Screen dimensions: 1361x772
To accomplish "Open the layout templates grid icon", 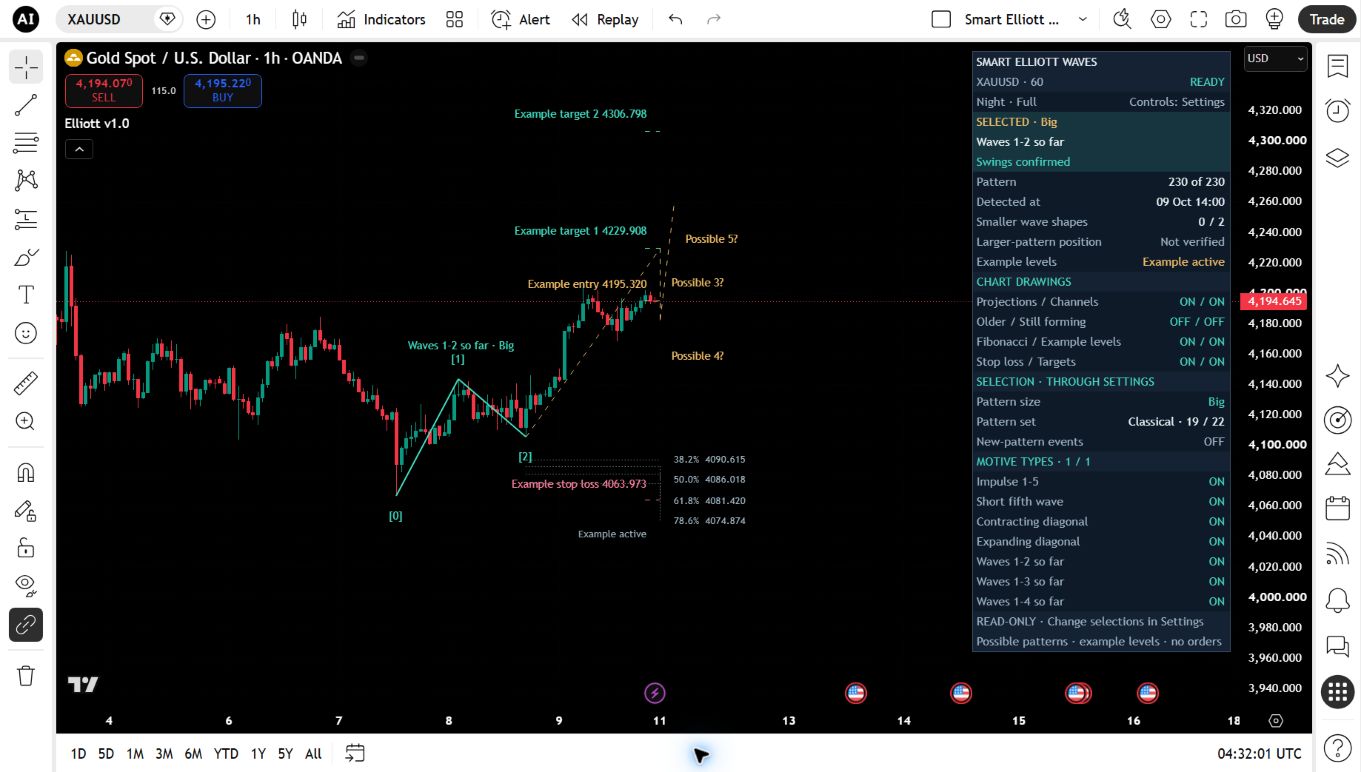I will (455, 19).
